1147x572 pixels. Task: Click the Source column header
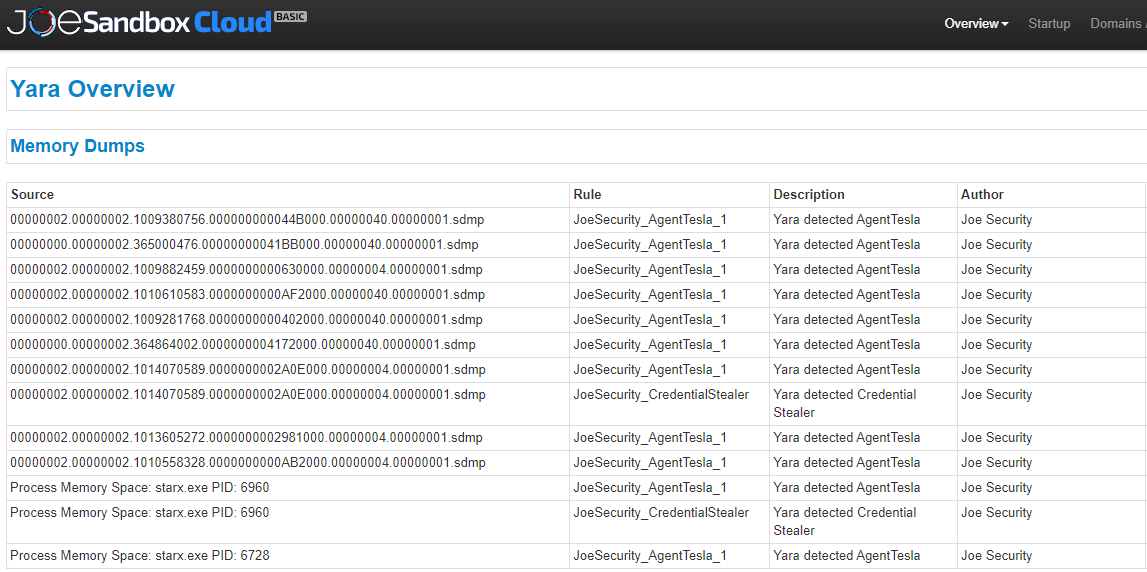pyautogui.click(x=32, y=195)
